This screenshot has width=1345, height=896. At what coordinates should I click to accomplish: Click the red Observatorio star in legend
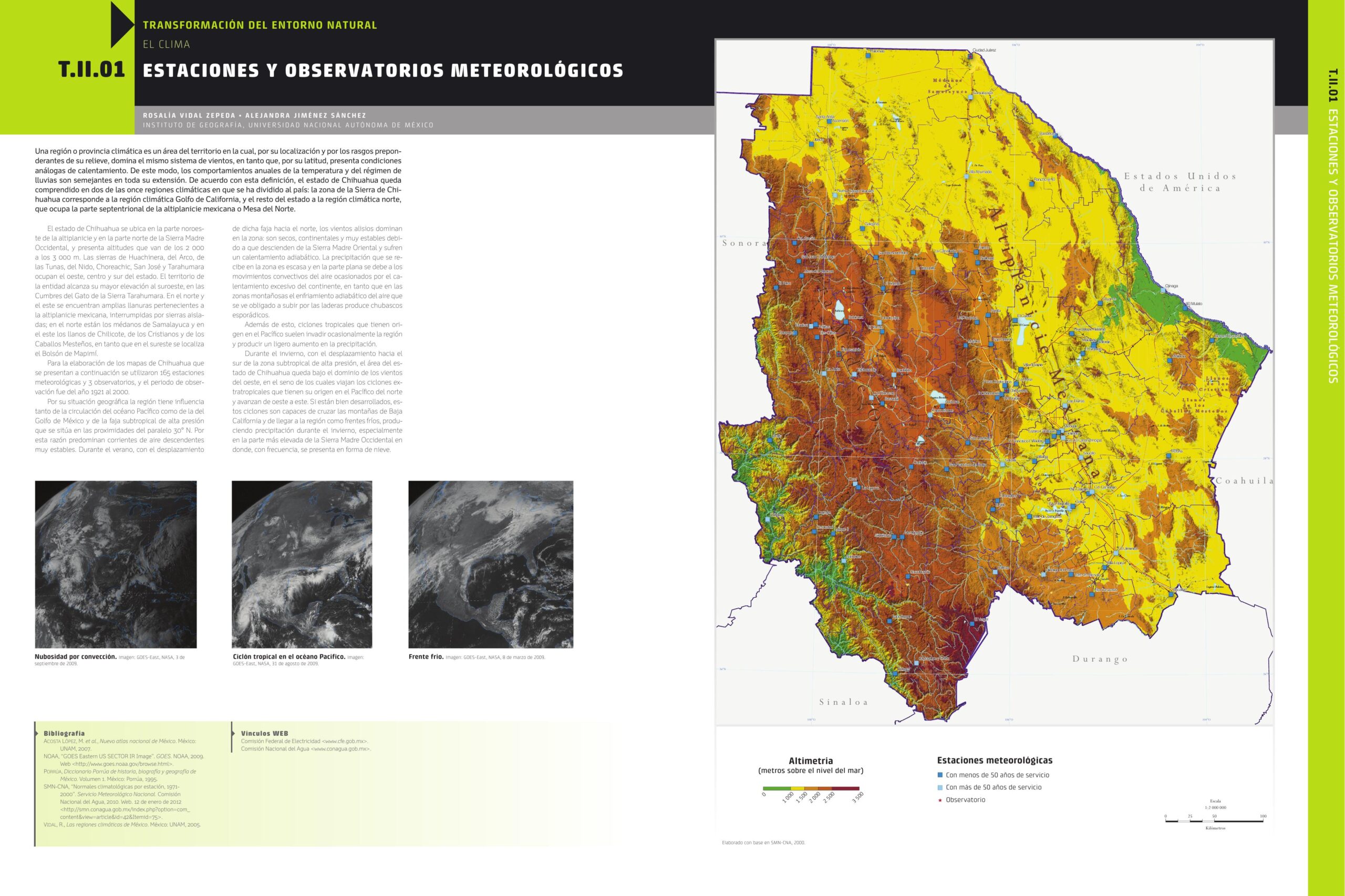940,800
